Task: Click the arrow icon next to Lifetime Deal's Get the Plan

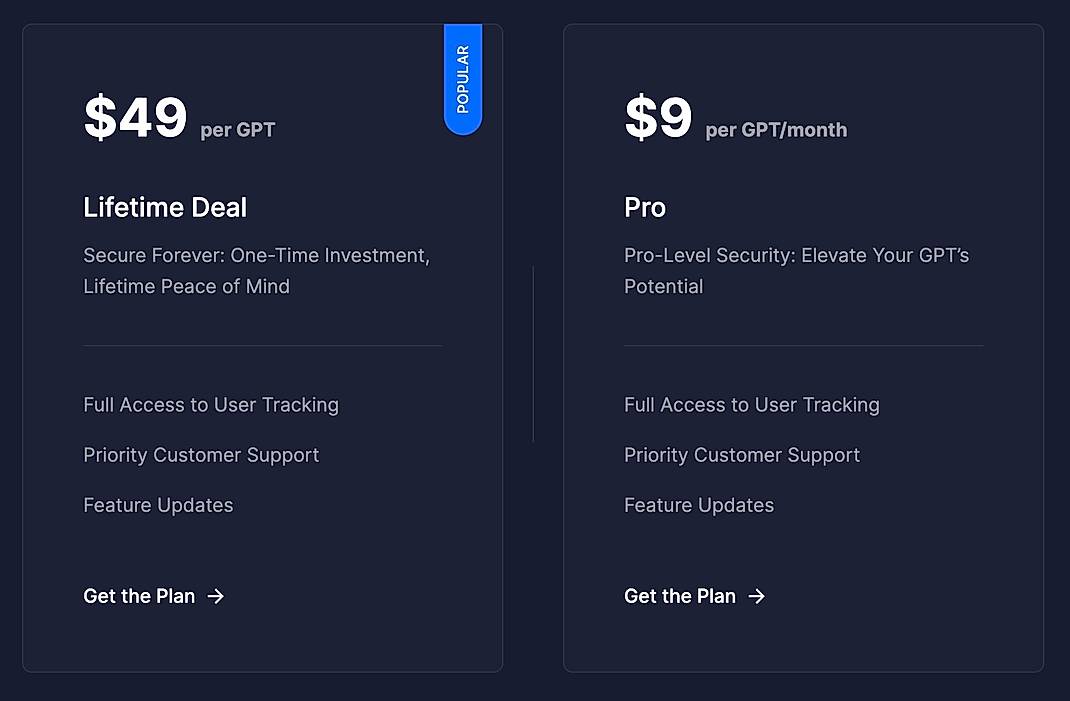Action: tap(216, 596)
